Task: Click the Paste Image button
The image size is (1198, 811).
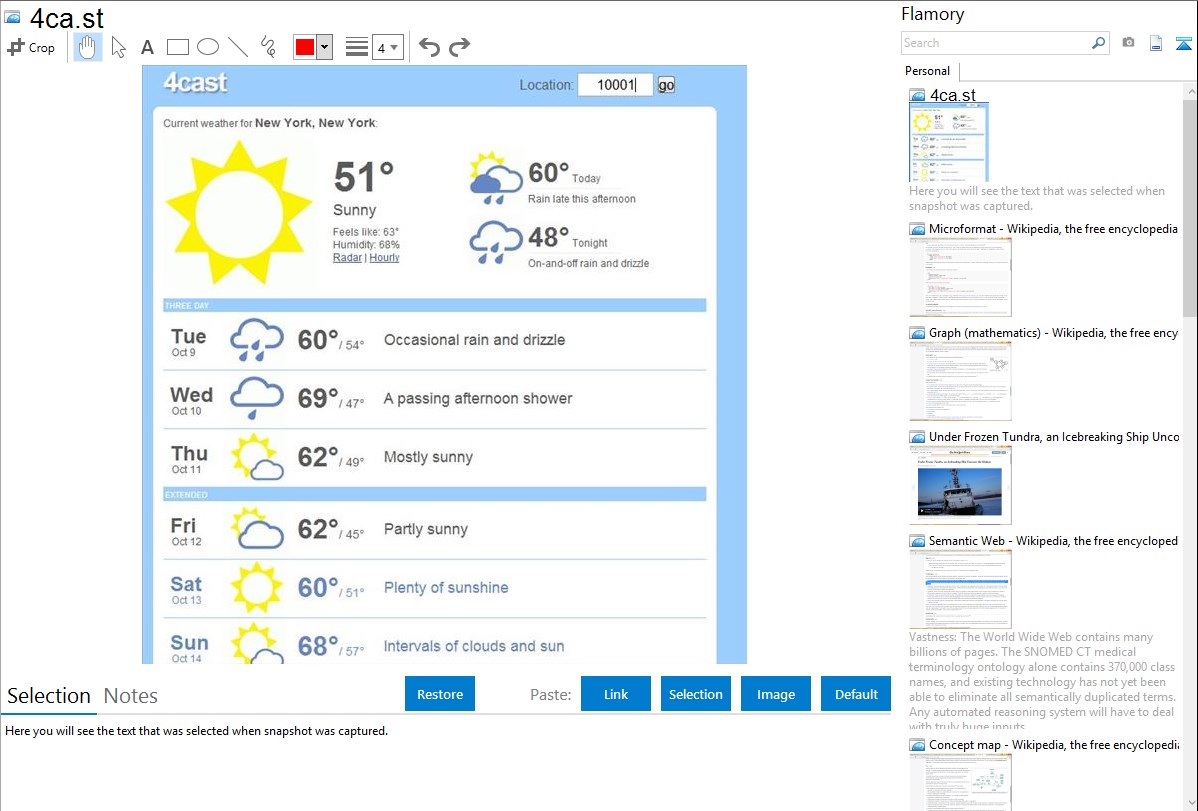Action: coord(775,694)
